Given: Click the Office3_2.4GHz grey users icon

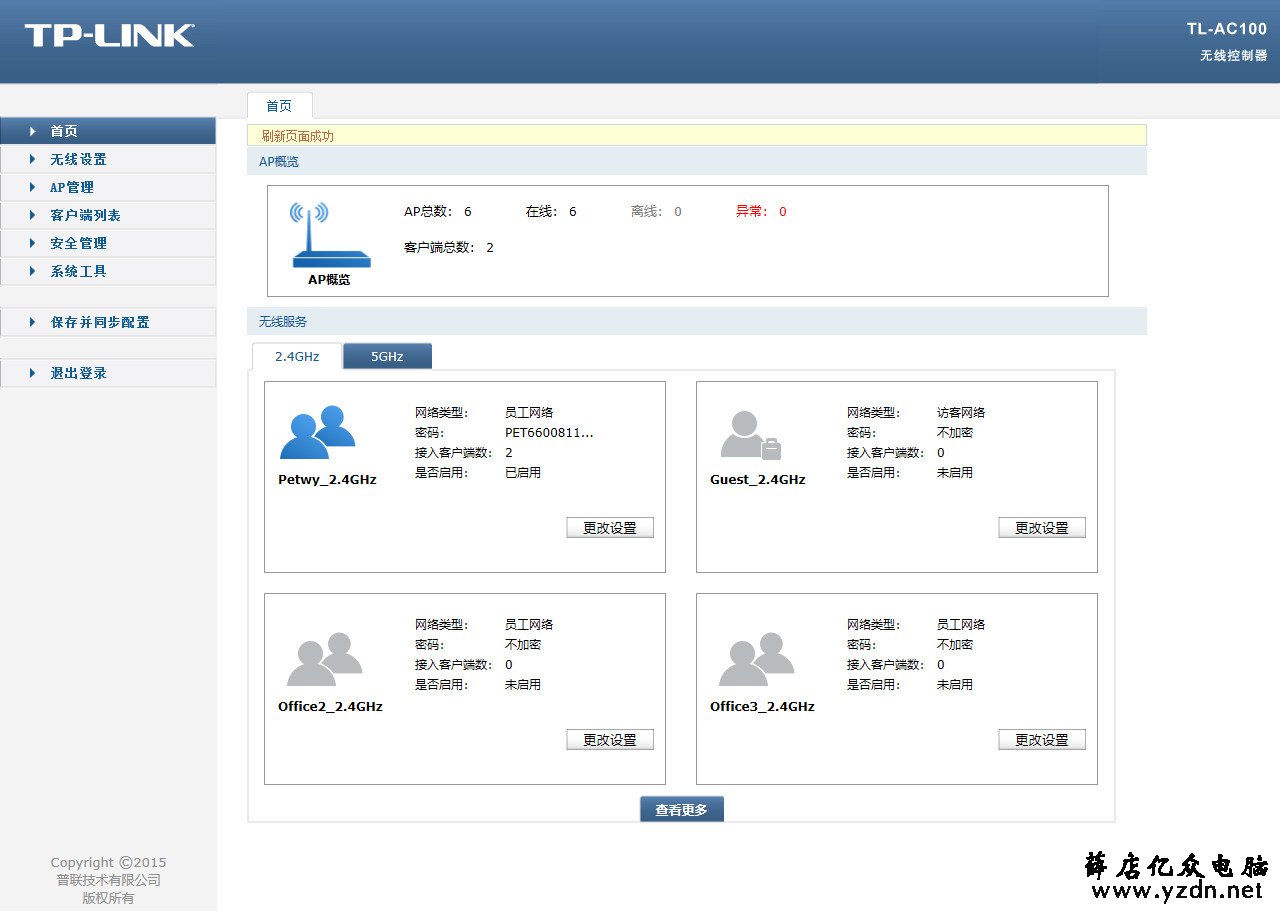Looking at the screenshot, I should 756,658.
